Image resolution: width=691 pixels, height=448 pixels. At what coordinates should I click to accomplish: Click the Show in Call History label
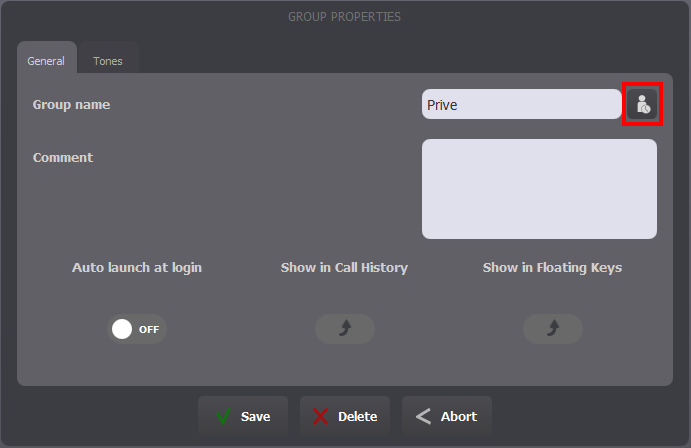[345, 268]
